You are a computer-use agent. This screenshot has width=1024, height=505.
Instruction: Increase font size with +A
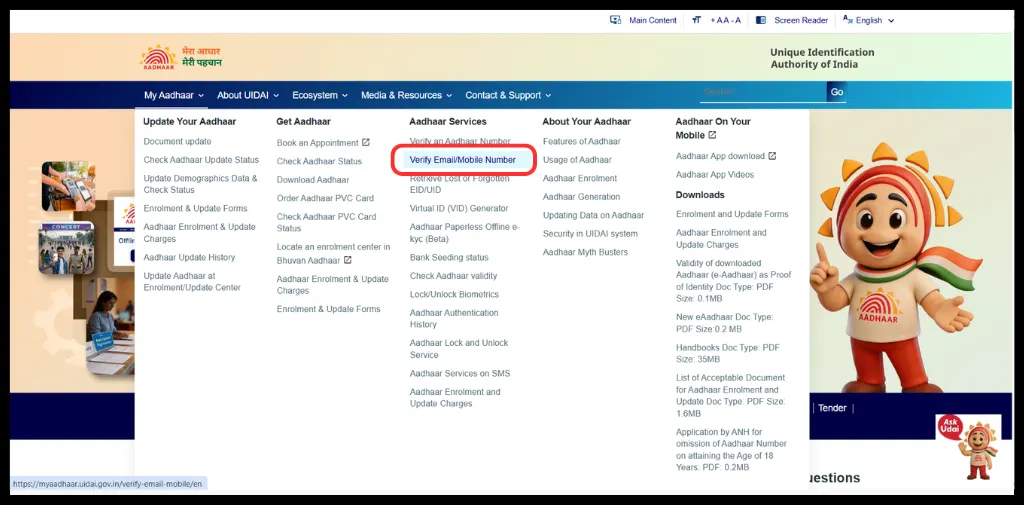pyautogui.click(x=718, y=20)
